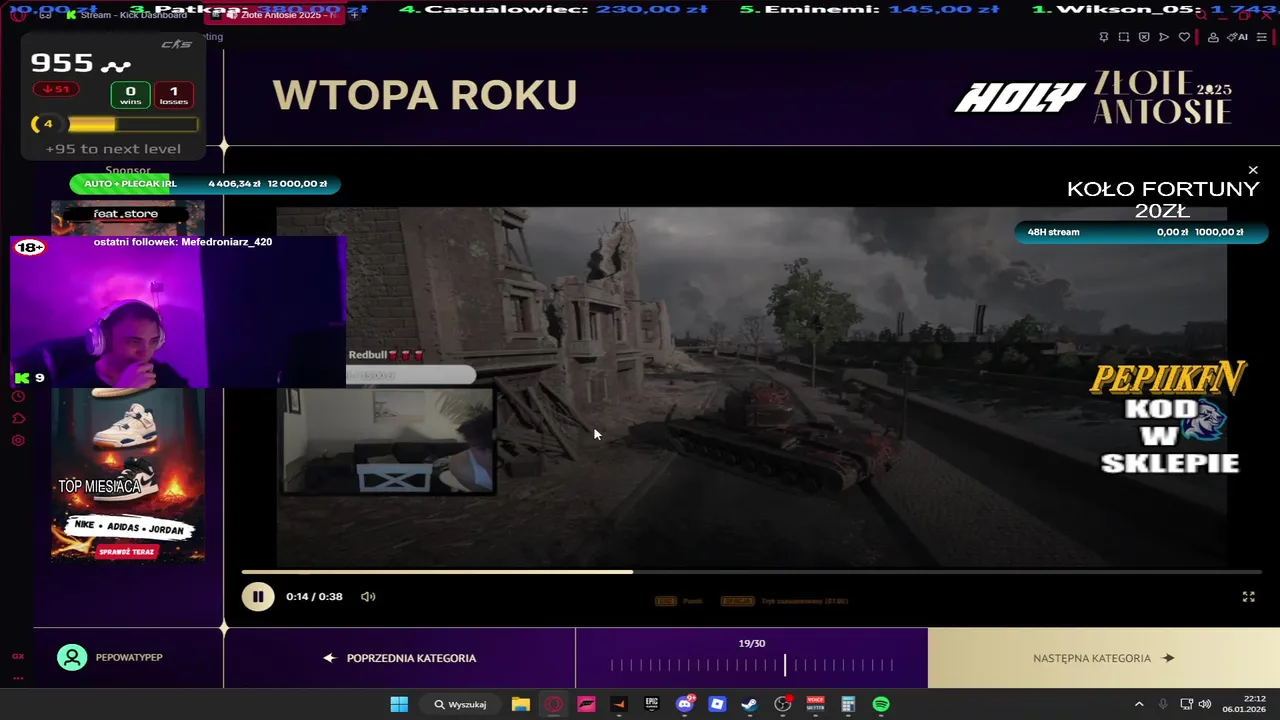Click the taskbar volume speaker icon
The image size is (1280, 720).
(x=1205, y=704)
